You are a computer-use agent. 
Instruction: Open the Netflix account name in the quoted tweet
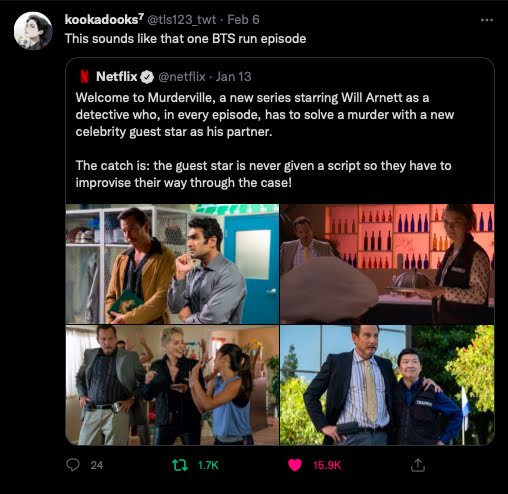coord(116,77)
